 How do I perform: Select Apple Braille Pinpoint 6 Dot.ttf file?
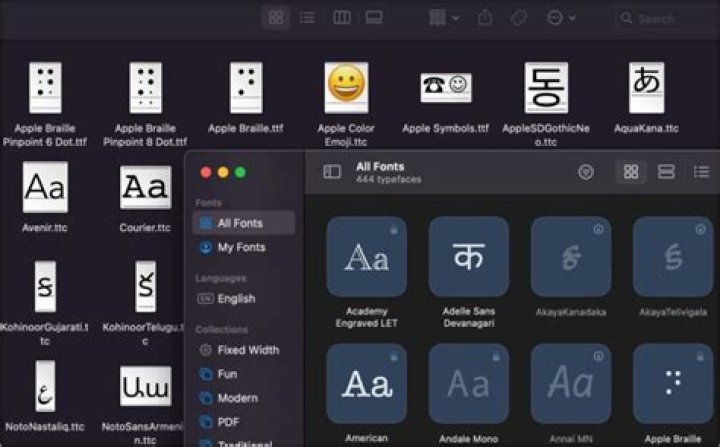coord(45,88)
